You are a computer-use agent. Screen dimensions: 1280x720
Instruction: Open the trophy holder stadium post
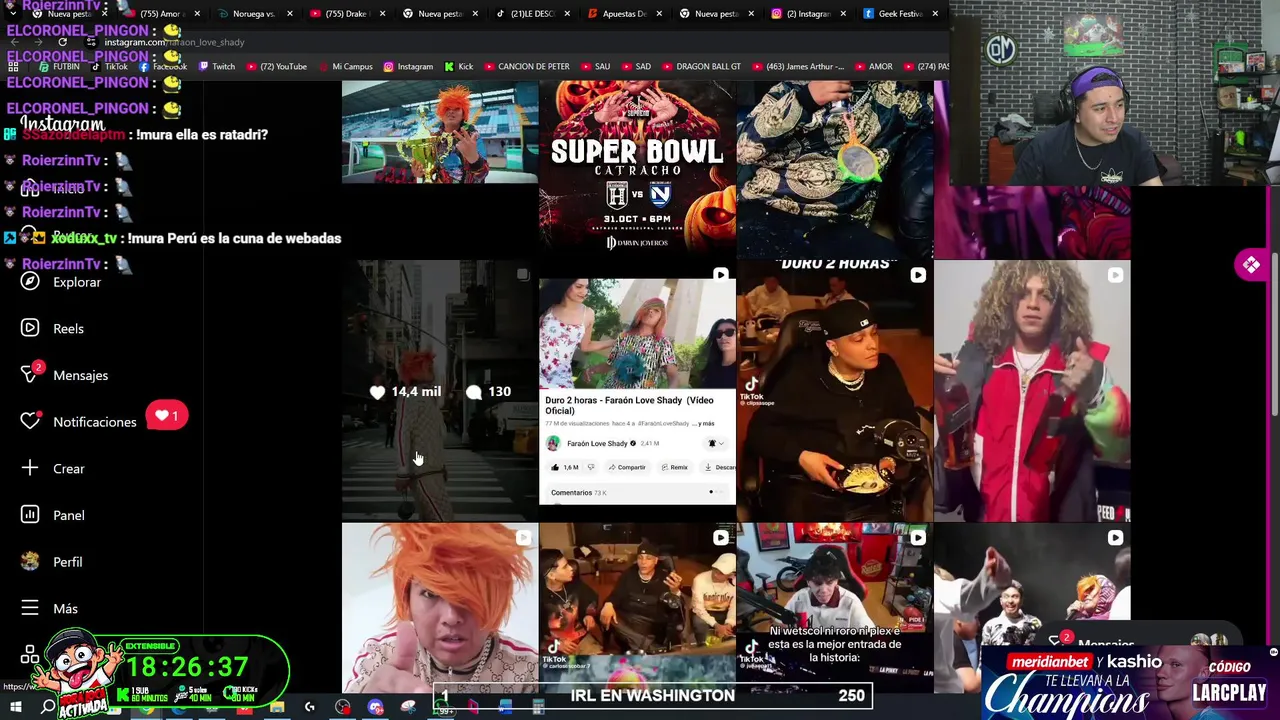point(440,132)
